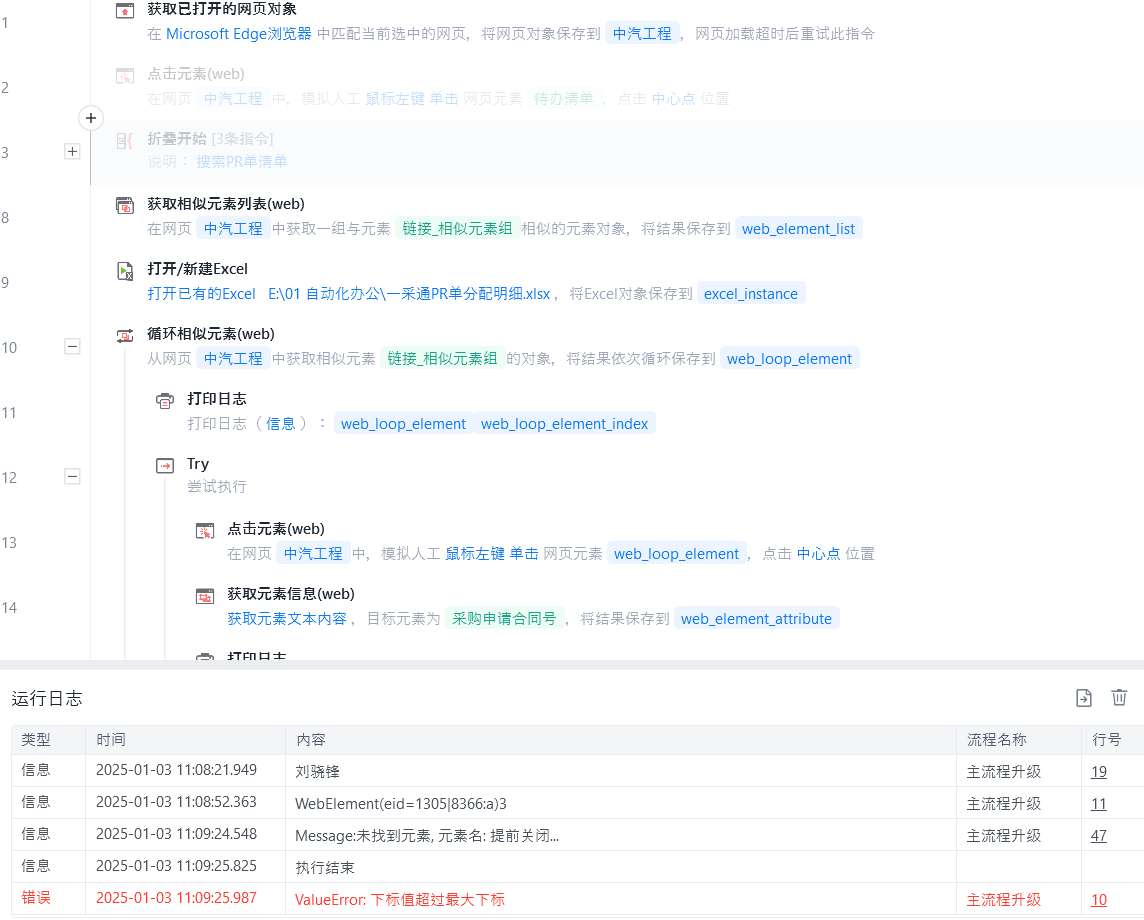This screenshot has width=1144, height=920.
Task: Clear logs with the trash bin icon
Action: (x=1119, y=698)
